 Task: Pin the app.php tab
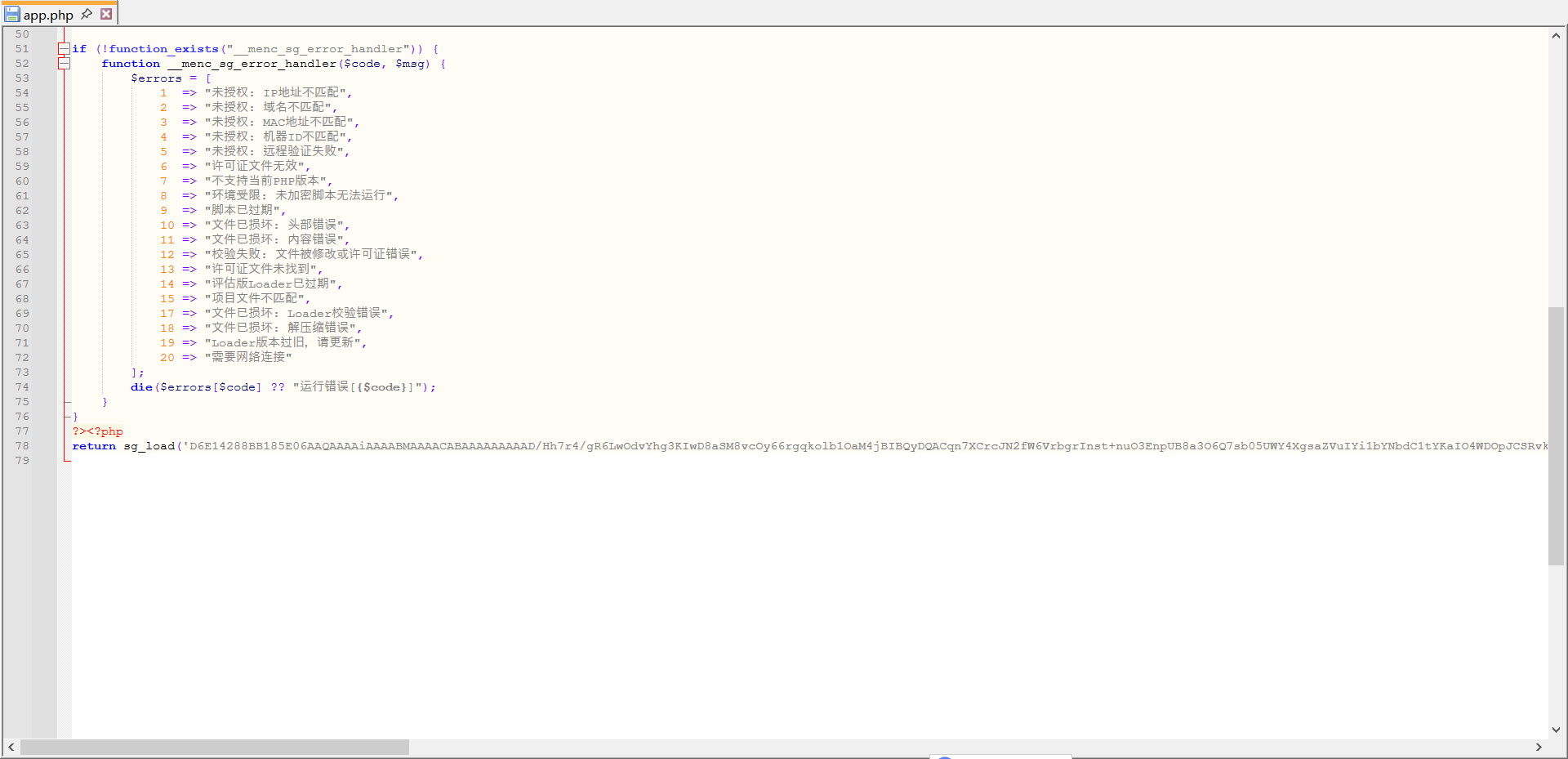(87, 14)
